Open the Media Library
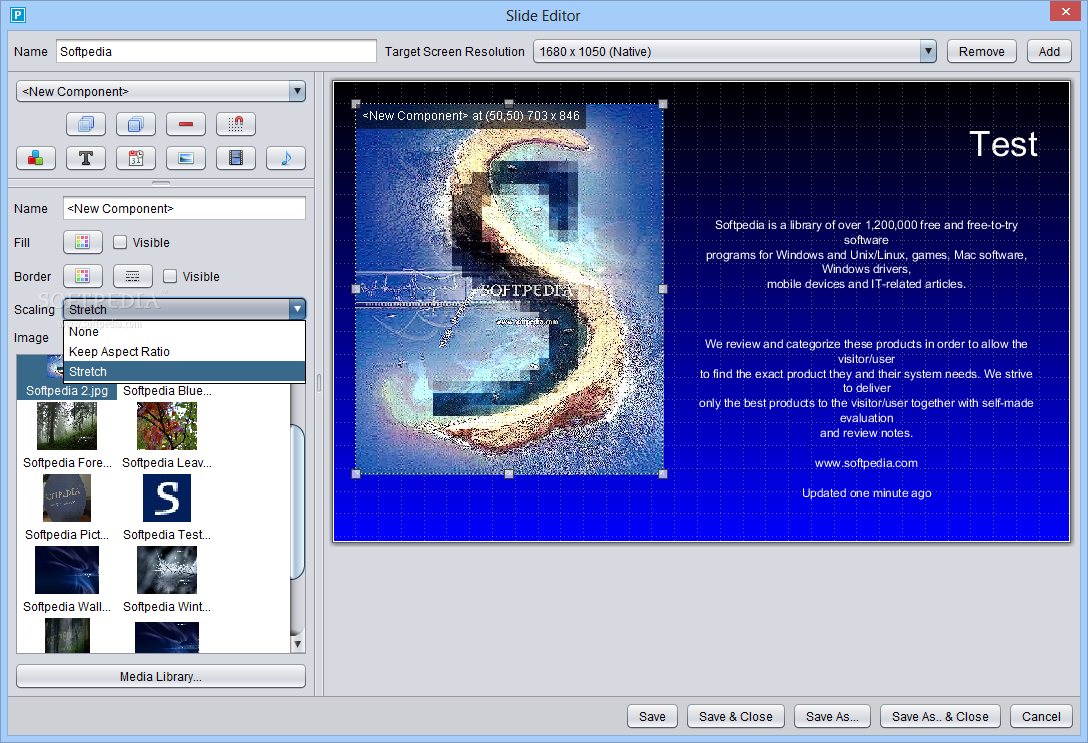Viewport: 1088px width, 743px height. (x=161, y=676)
